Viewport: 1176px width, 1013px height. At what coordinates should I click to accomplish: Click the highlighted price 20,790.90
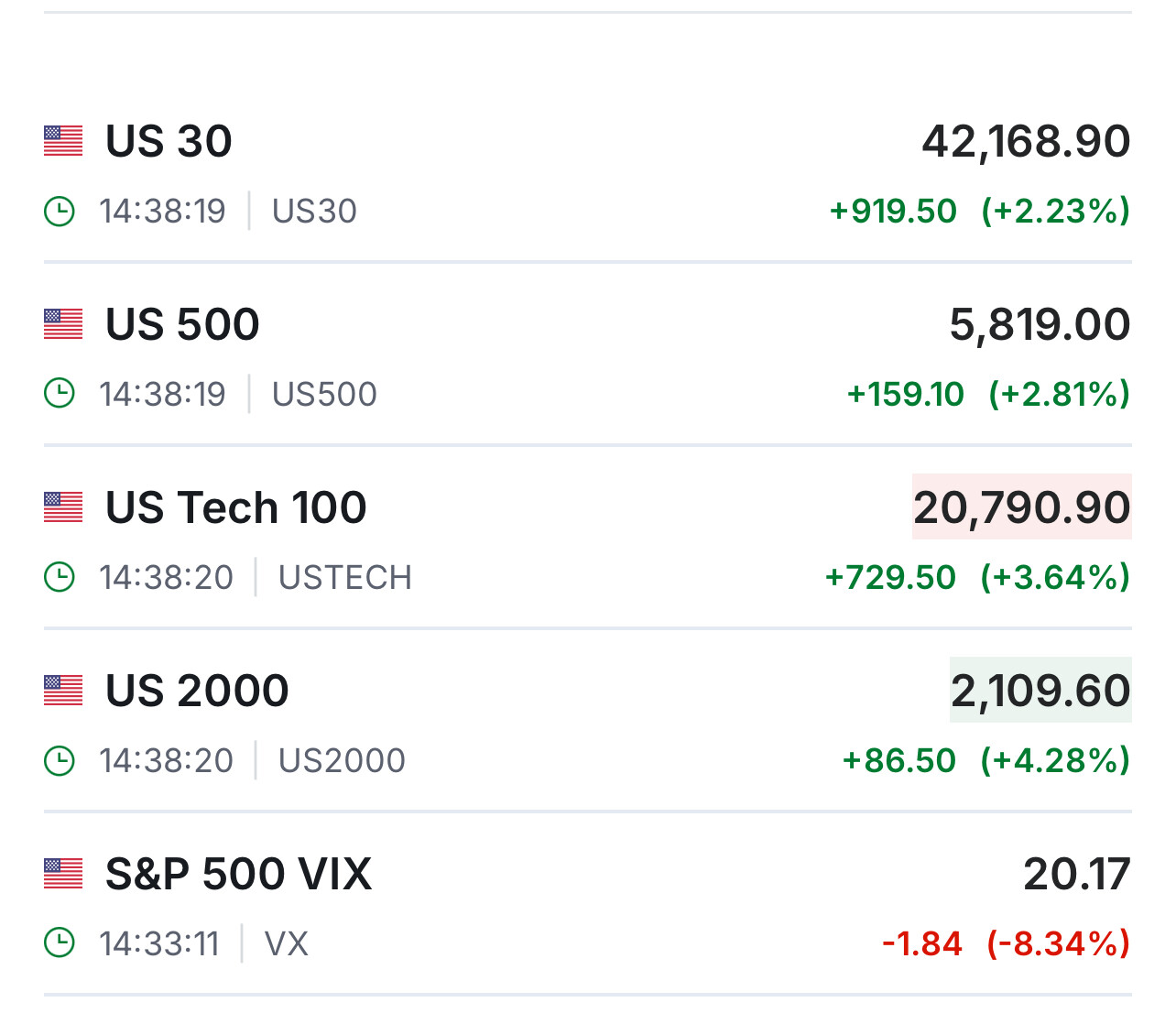(1021, 507)
